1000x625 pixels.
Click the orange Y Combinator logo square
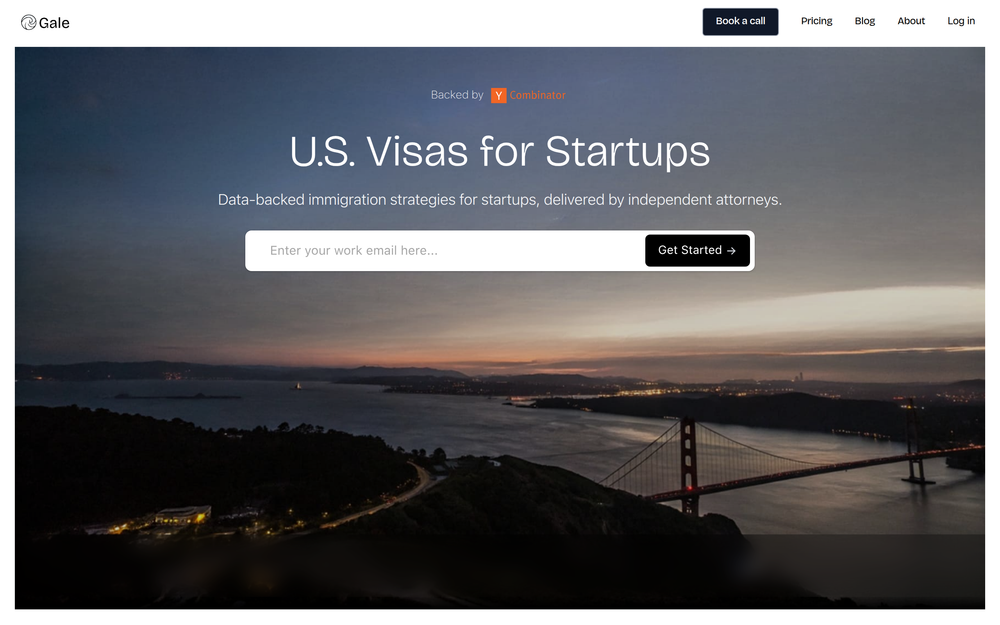498,95
